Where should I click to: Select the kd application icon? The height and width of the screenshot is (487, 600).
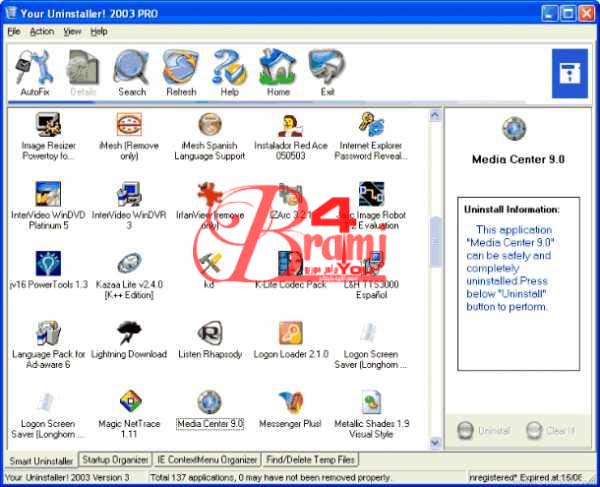(x=210, y=263)
